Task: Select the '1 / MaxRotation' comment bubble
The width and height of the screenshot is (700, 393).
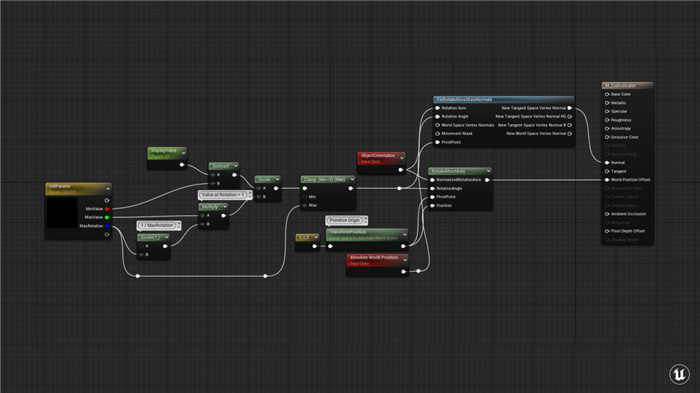Action: [158, 226]
